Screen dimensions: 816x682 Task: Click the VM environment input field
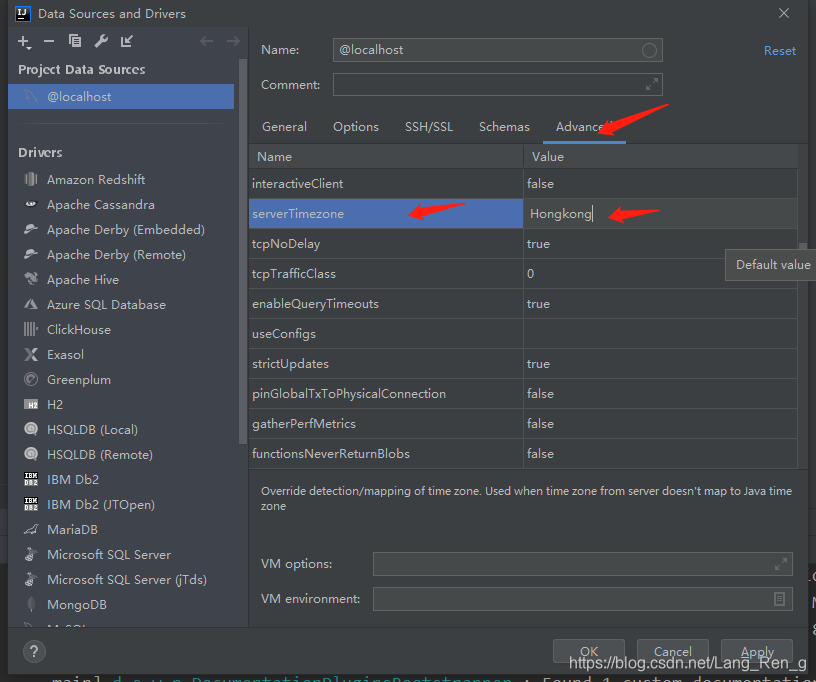tap(582, 599)
